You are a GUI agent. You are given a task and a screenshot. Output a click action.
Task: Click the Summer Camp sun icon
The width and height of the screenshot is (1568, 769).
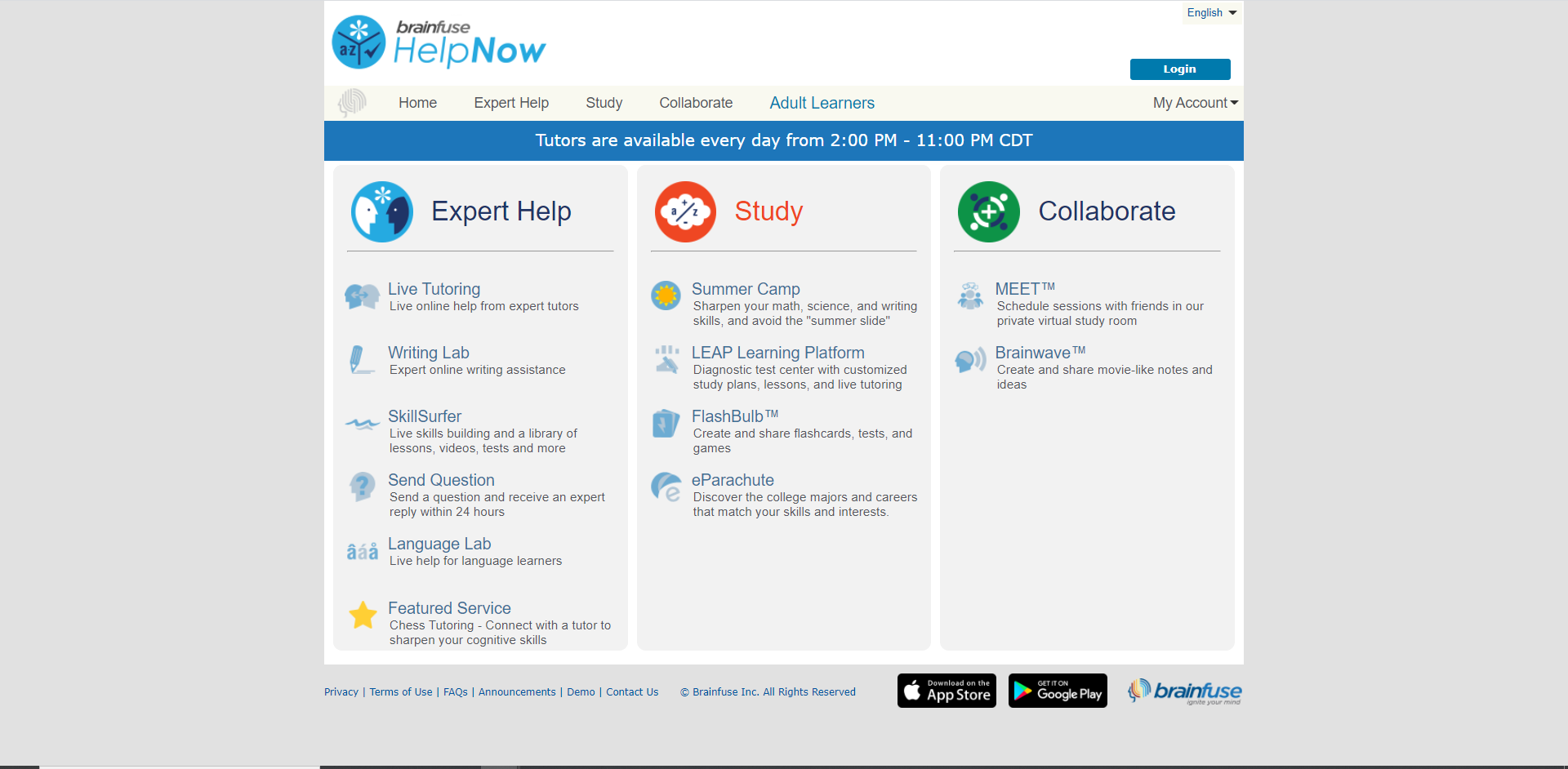pos(666,296)
